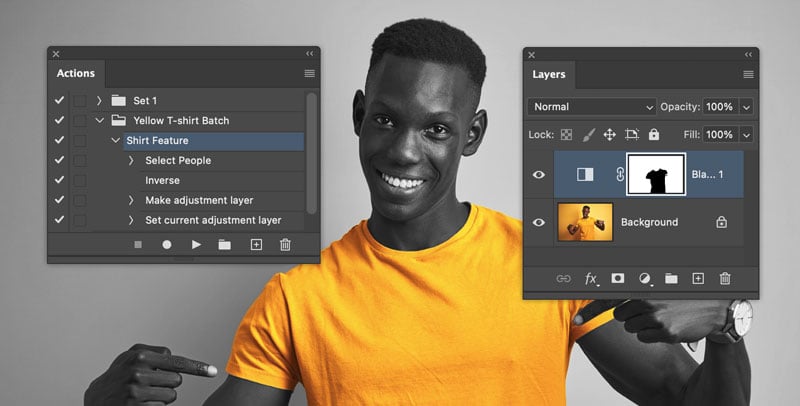Hide the Background layer eye icon
Screen dimensions: 800x406
click(540, 222)
